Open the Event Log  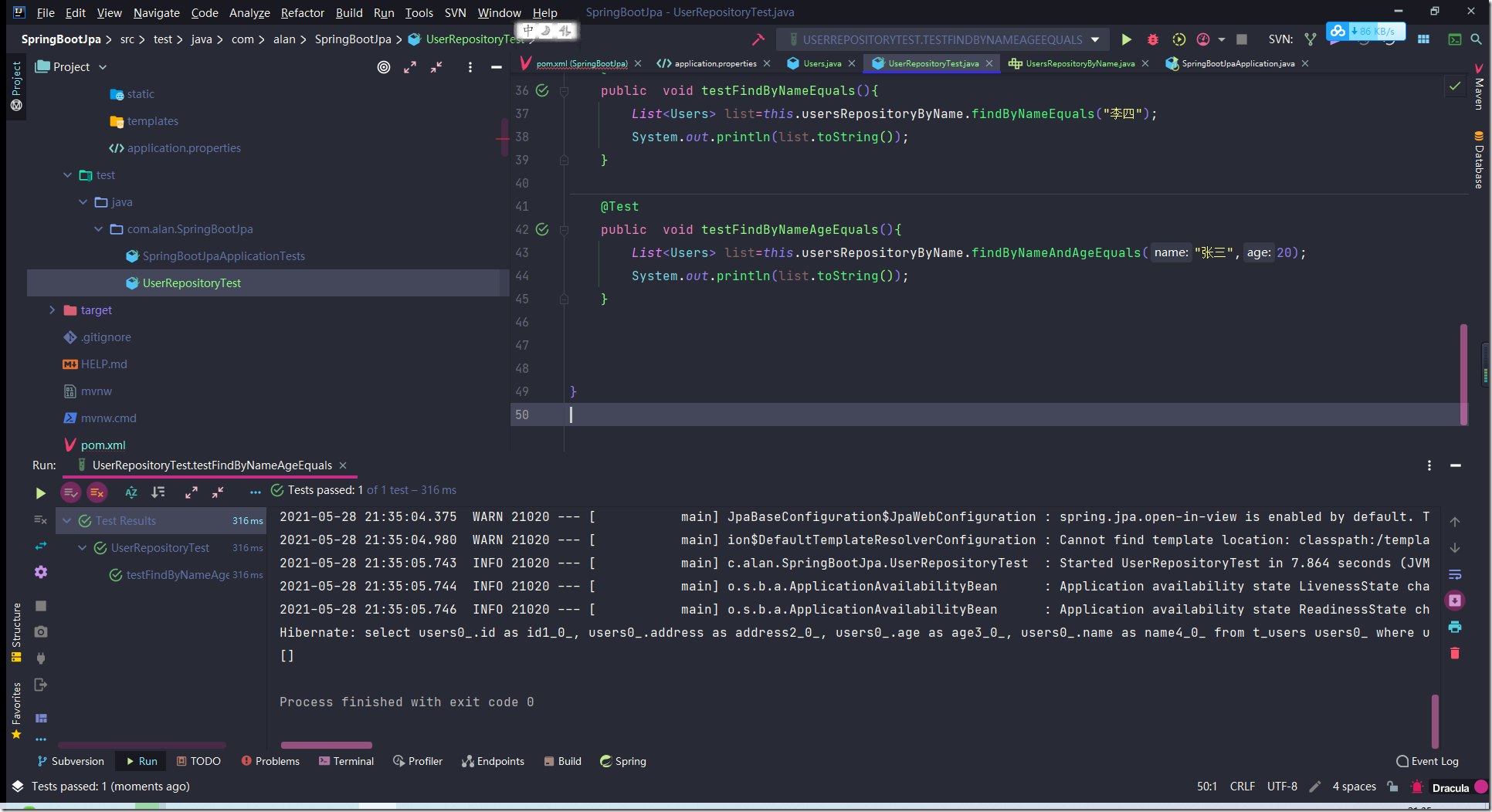[x=1427, y=761]
